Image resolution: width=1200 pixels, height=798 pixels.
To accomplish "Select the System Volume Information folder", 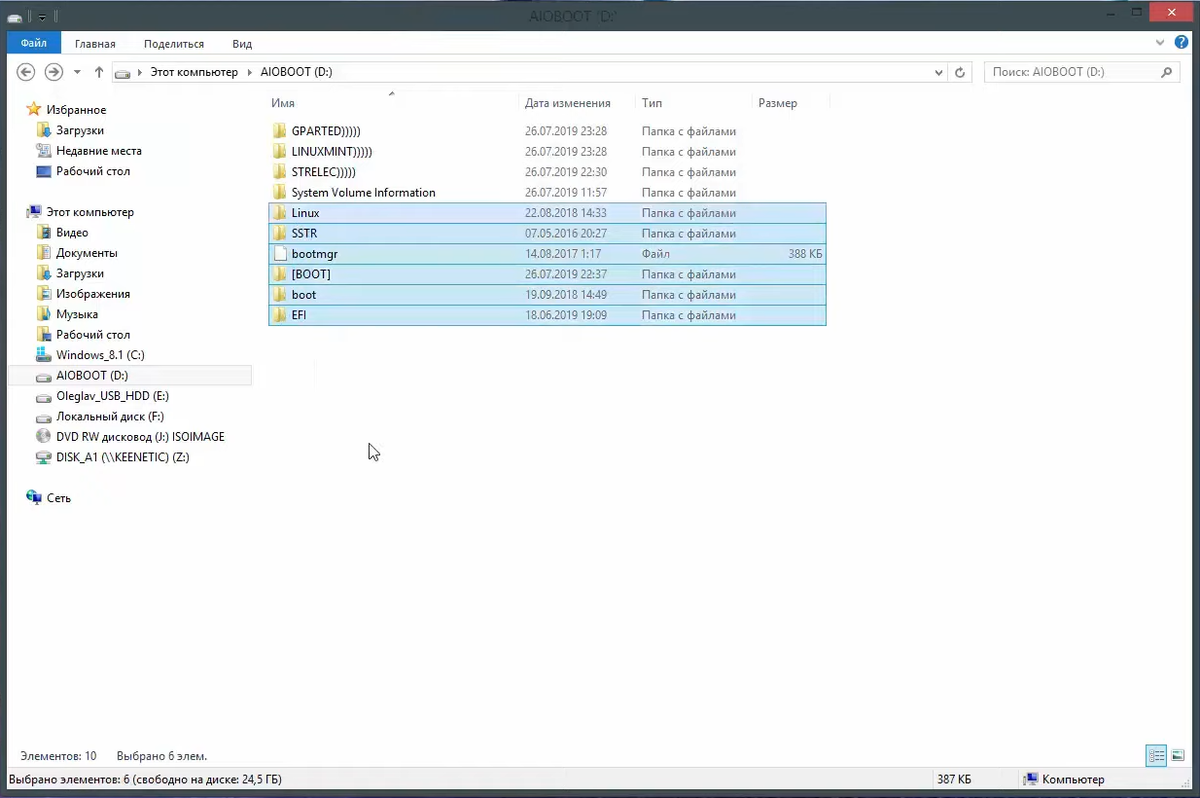I will point(363,193).
